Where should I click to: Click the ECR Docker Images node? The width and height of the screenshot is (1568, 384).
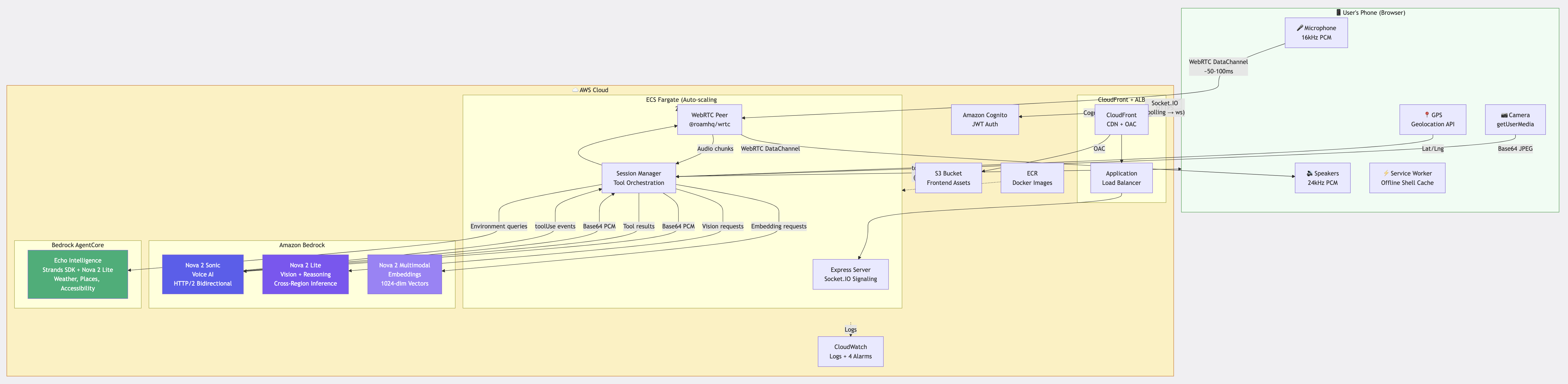click(x=1032, y=178)
